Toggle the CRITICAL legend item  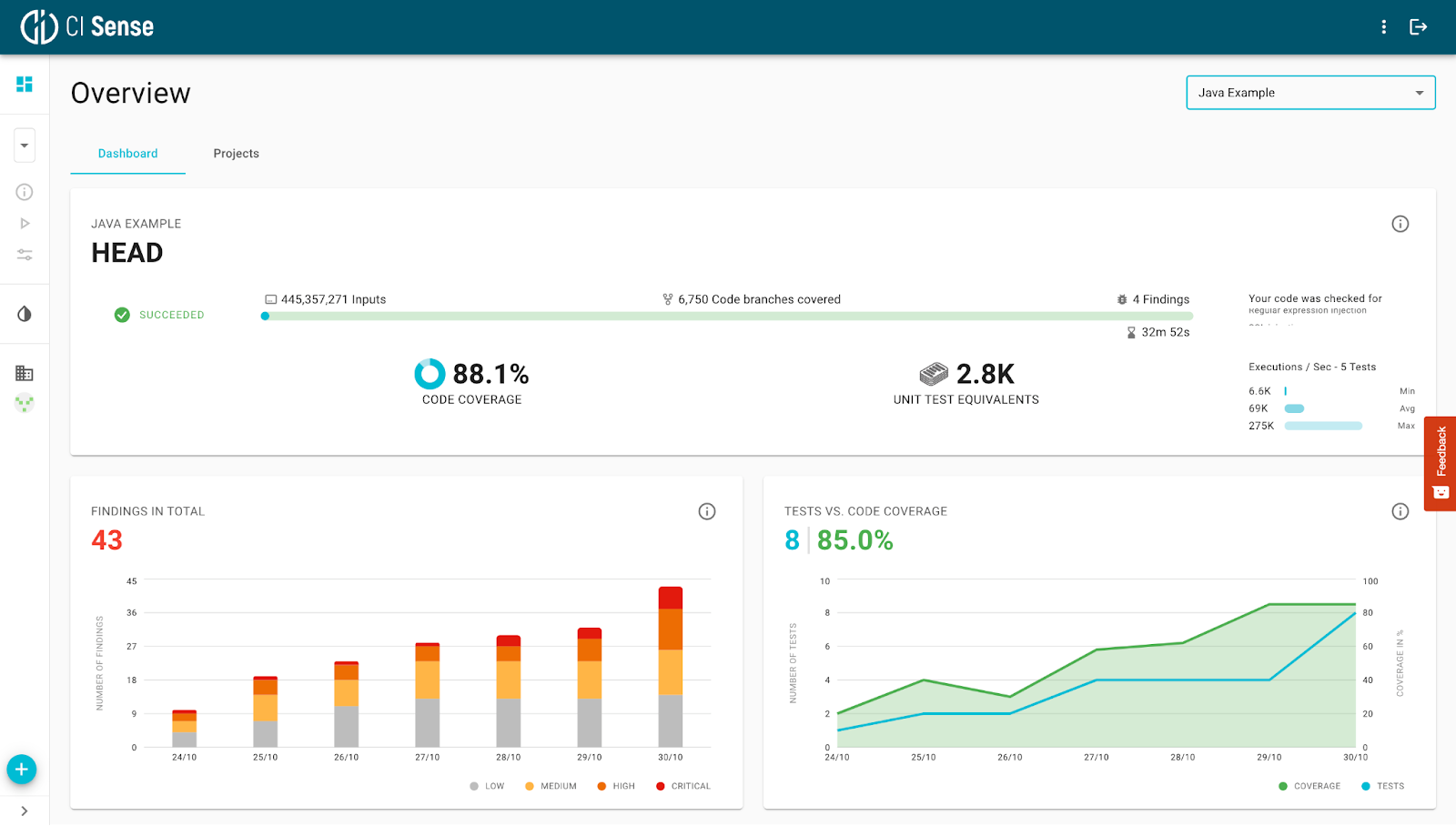point(683,786)
